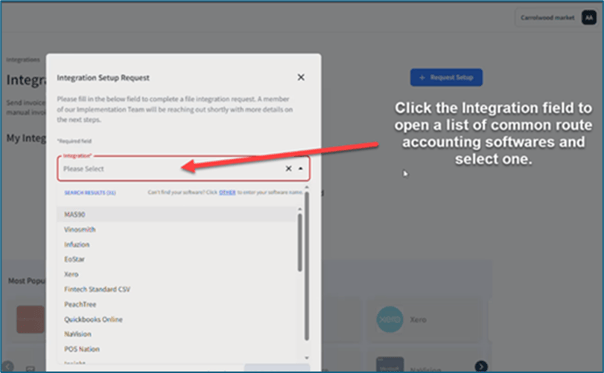Click the next carousel arrow in background
The width and height of the screenshot is (604, 373).
coord(481,366)
